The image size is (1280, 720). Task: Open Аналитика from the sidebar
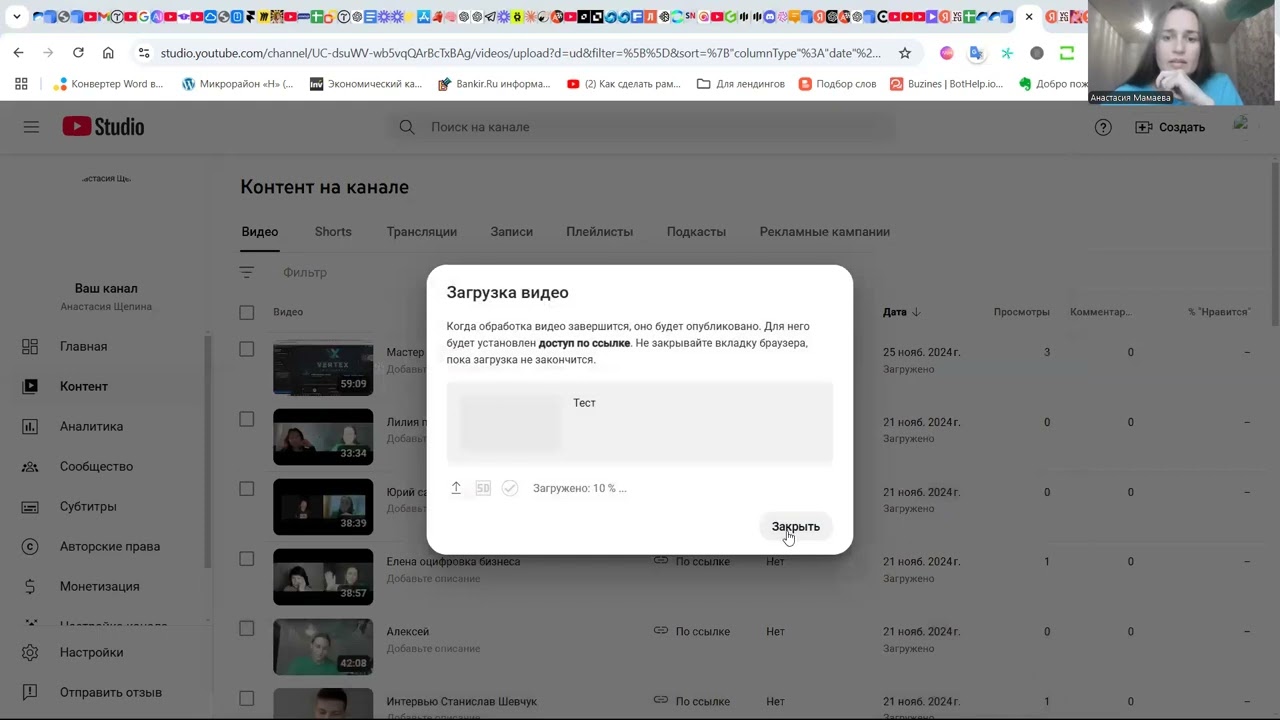pyautogui.click(x=91, y=426)
